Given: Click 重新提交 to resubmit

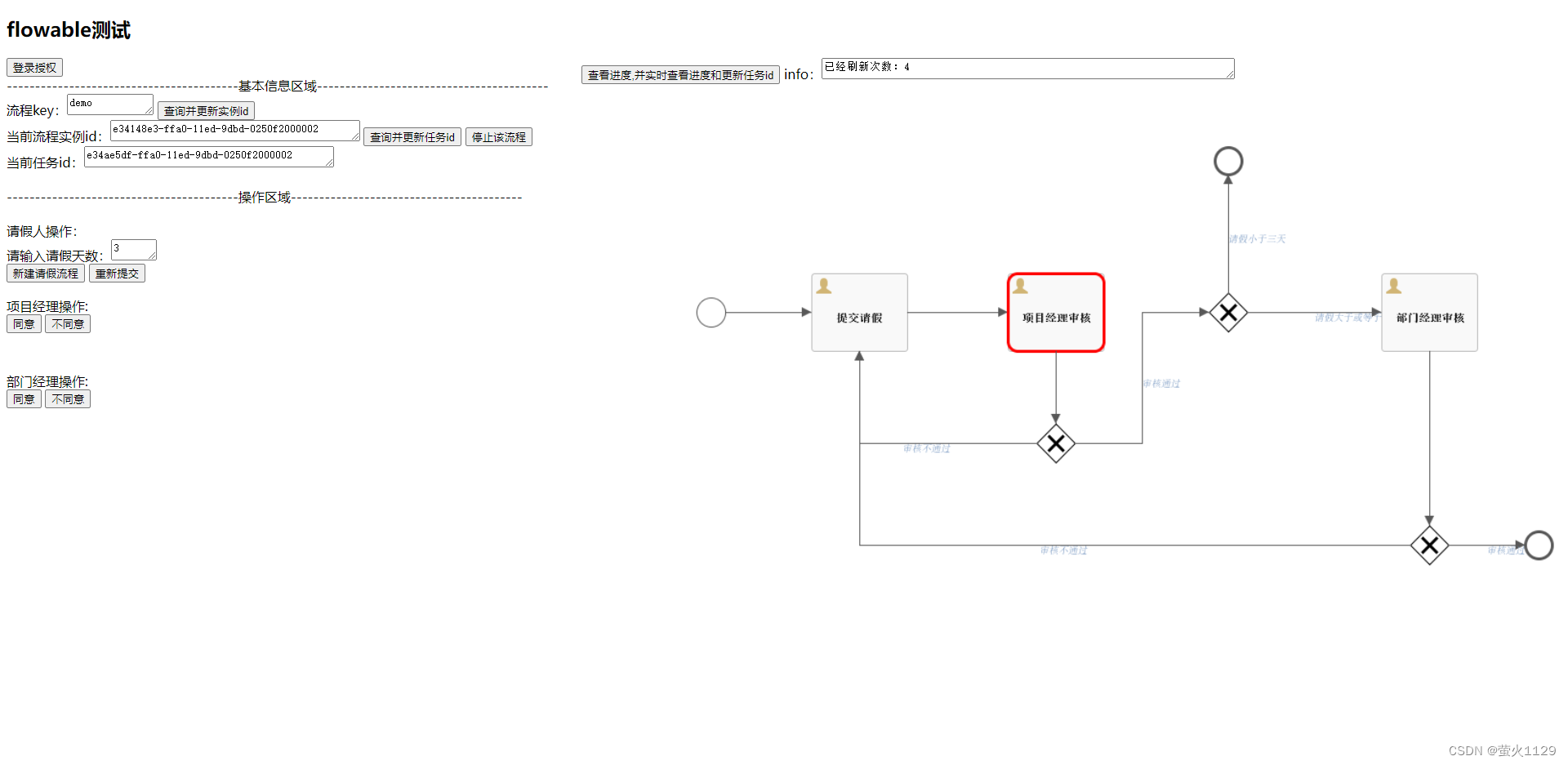Looking at the screenshot, I should click(x=117, y=273).
